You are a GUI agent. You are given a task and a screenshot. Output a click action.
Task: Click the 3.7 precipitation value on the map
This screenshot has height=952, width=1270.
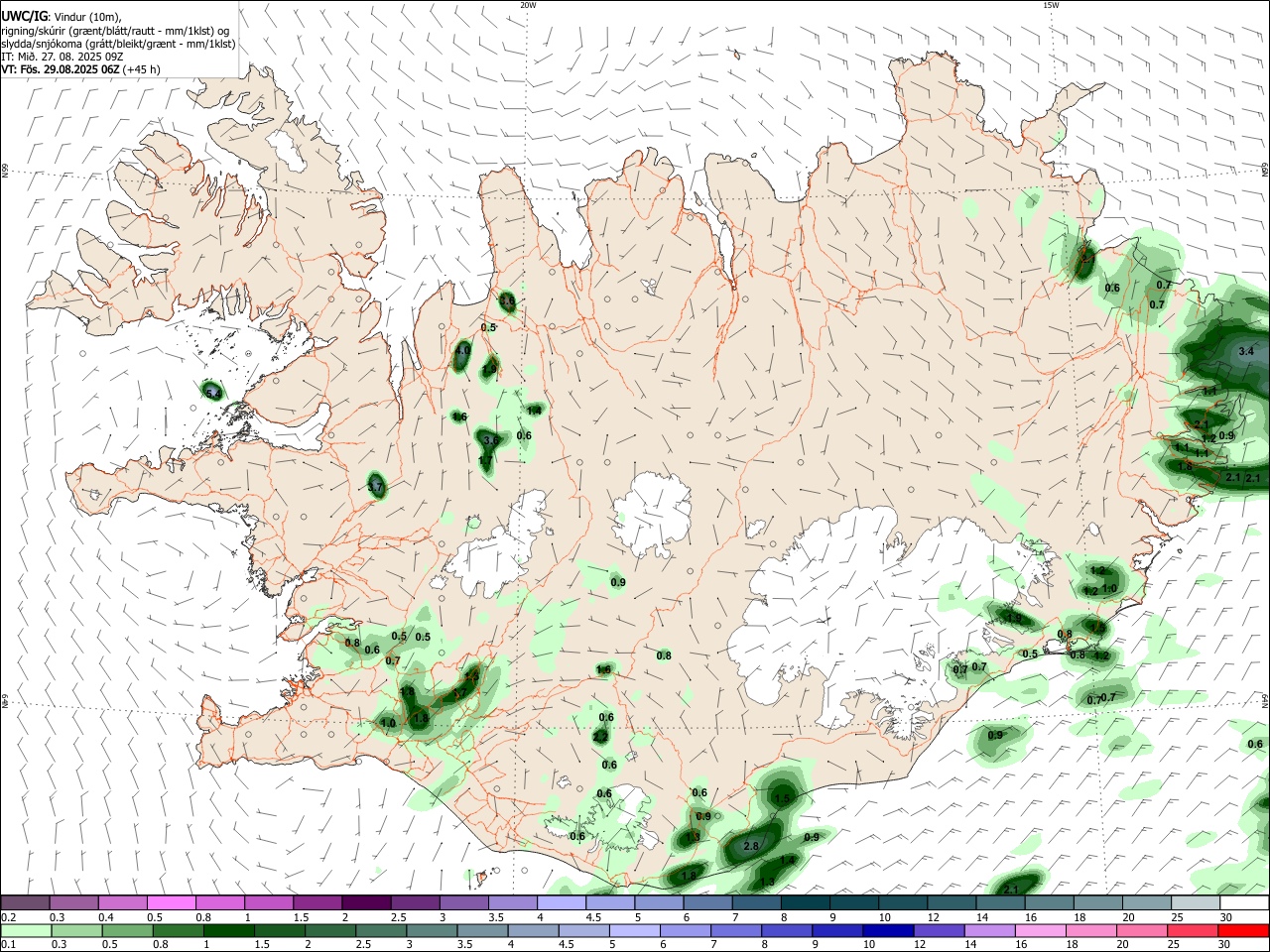[375, 486]
